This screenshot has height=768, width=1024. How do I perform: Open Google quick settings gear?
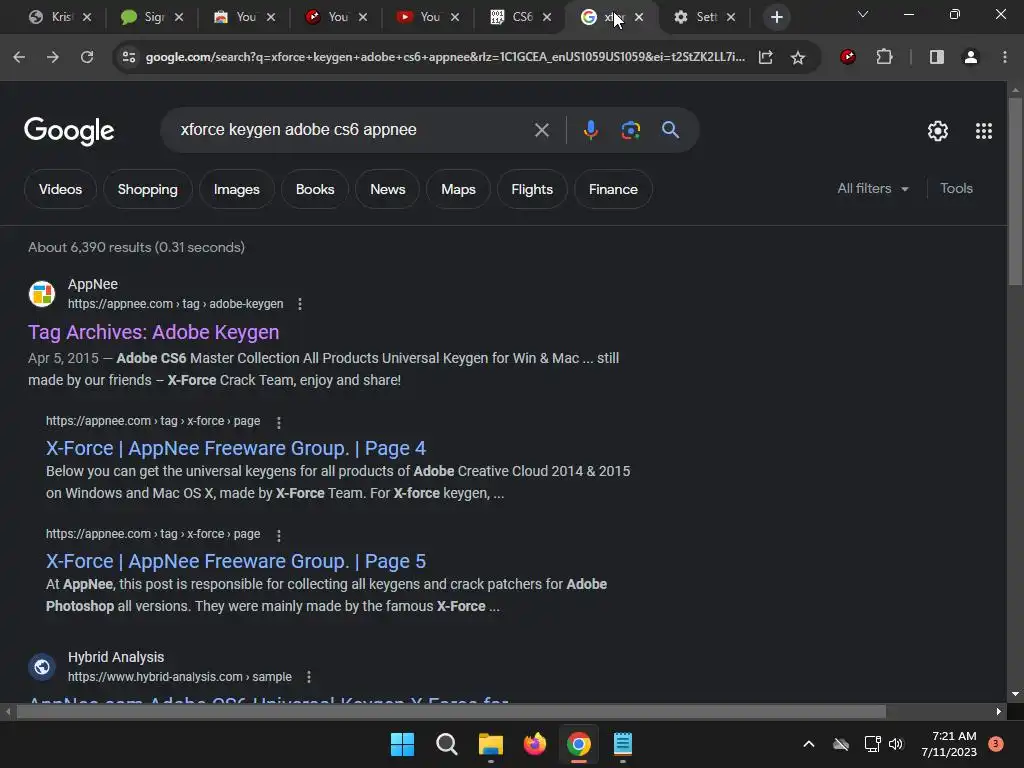tap(938, 131)
